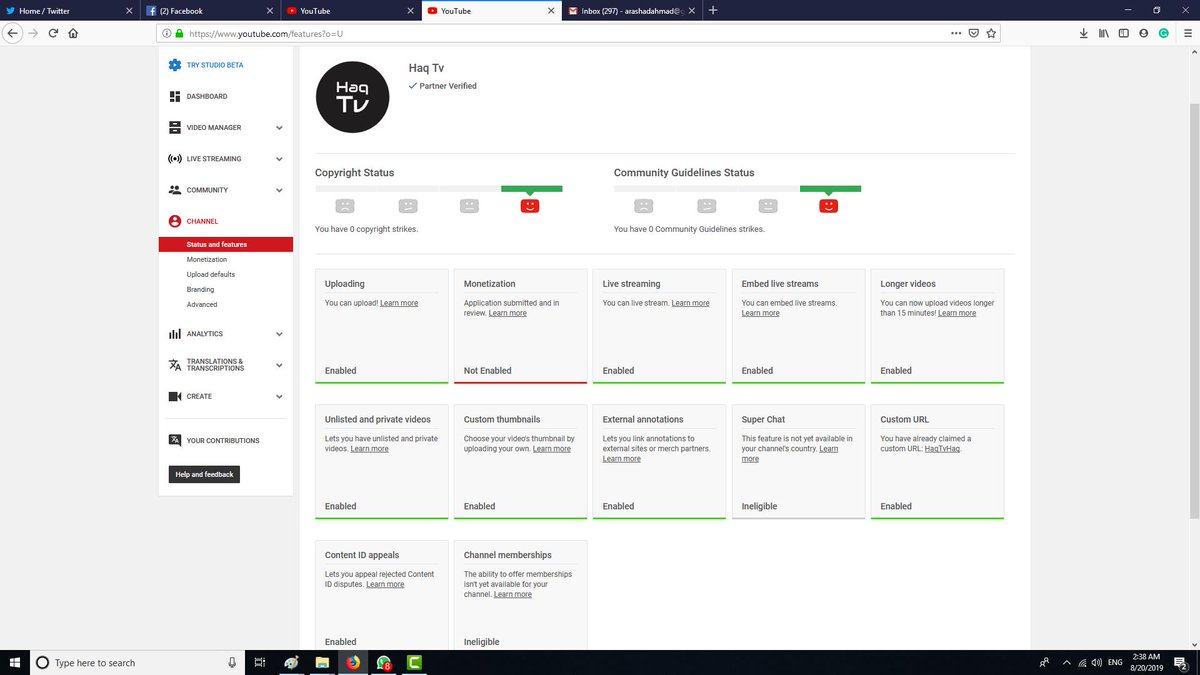Switch to the Home / Twitter tab

click(70, 10)
